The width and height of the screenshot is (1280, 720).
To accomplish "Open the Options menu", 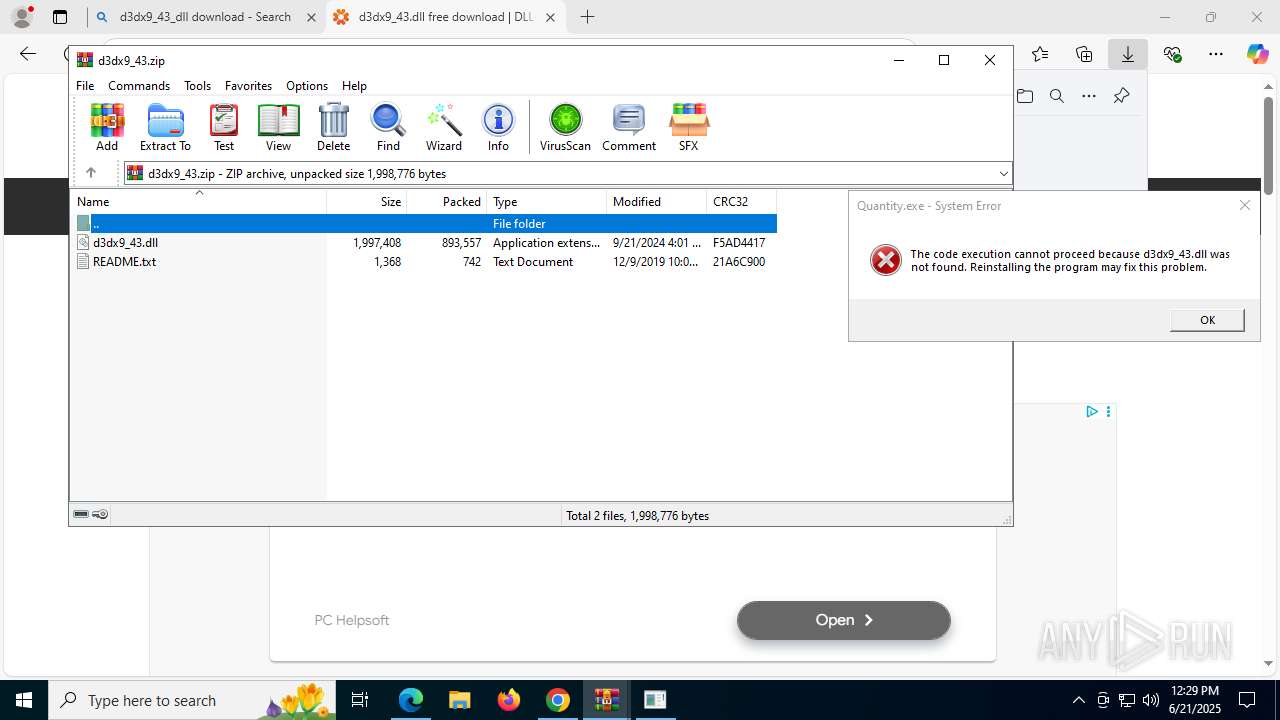I will pyautogui.click(x=307, y=86).
